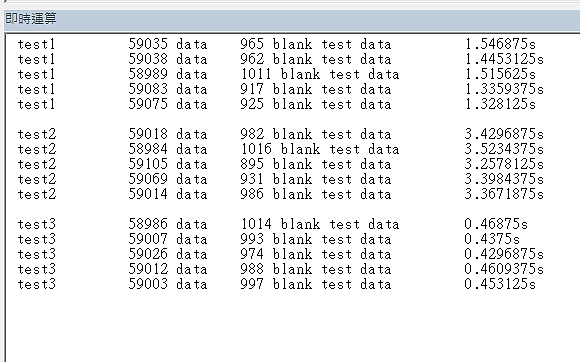Click the 1.546875s timing value
The image size is (580, 362).
(500, 44)
